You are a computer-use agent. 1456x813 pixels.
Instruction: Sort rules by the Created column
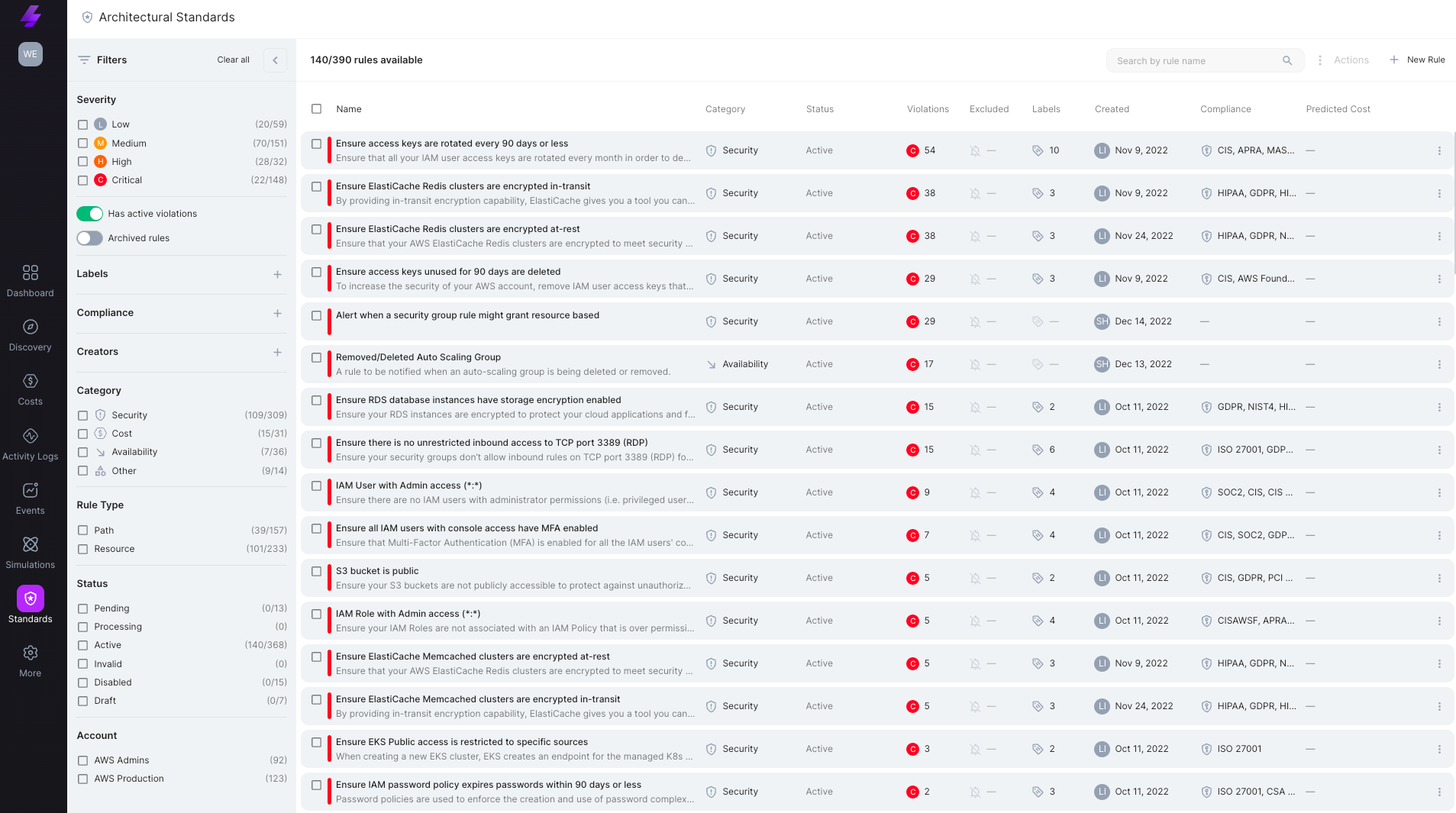point(1112,109)
